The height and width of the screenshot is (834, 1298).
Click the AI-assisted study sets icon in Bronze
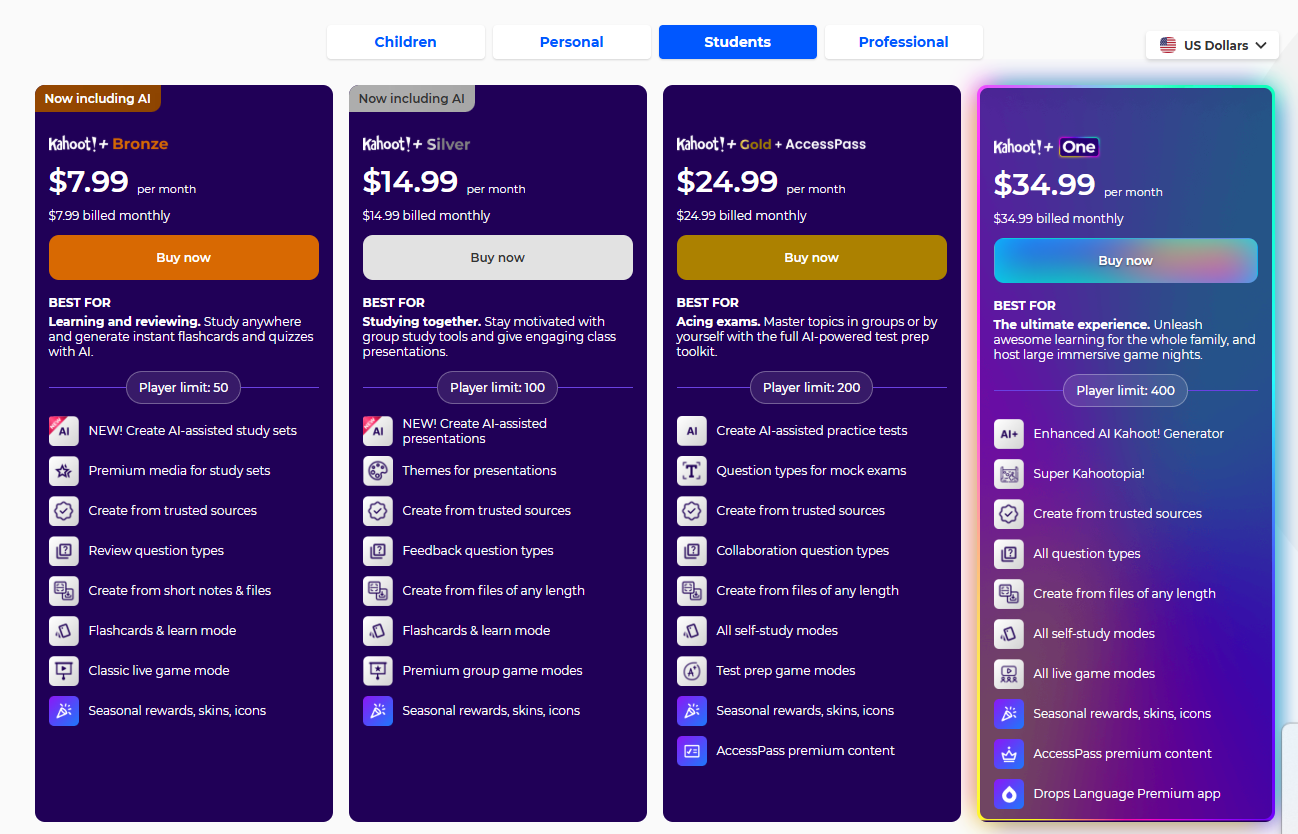[x=64, y=431]
